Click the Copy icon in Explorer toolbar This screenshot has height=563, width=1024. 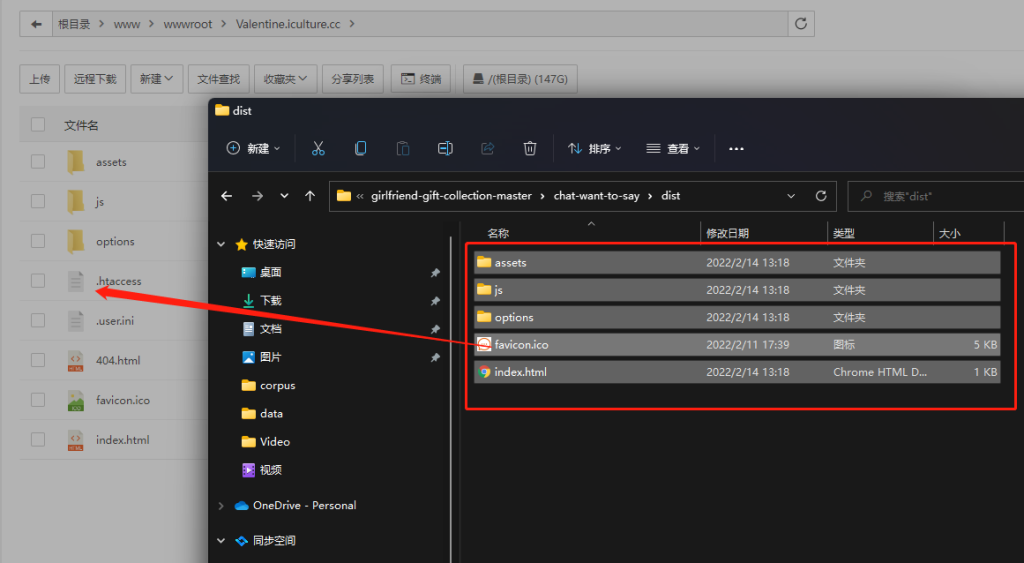coord(360,148)
